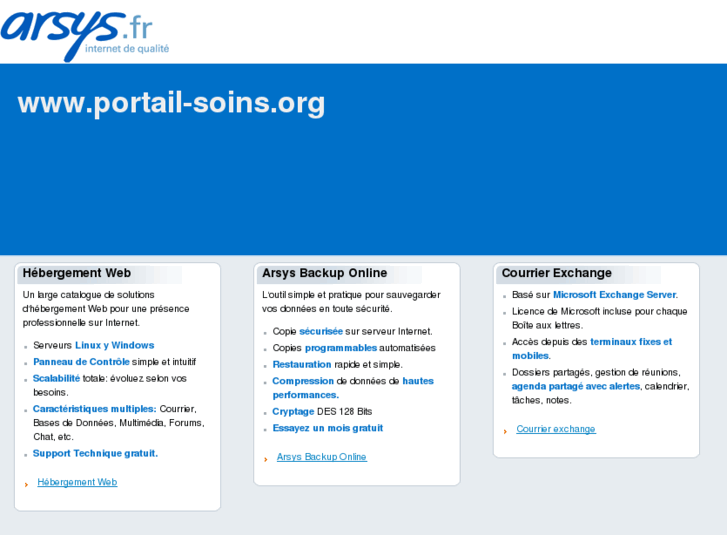The width and height of the screenshot is (727, 545).
Task: Click the www.portail-soins.org heading
Action: (171, 103)
